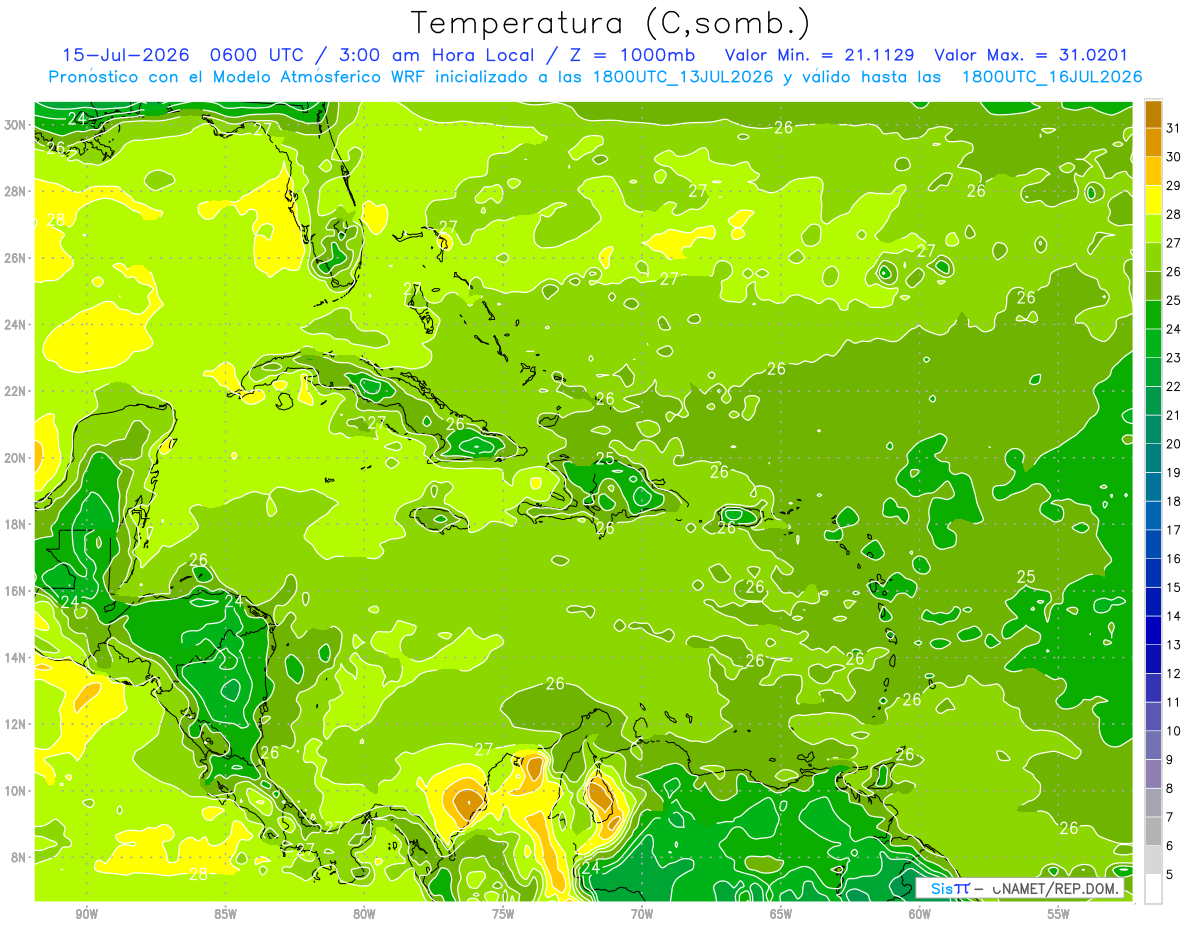
Task: Click the dark orange legend swatch above 31
Action: point(1153,114)
